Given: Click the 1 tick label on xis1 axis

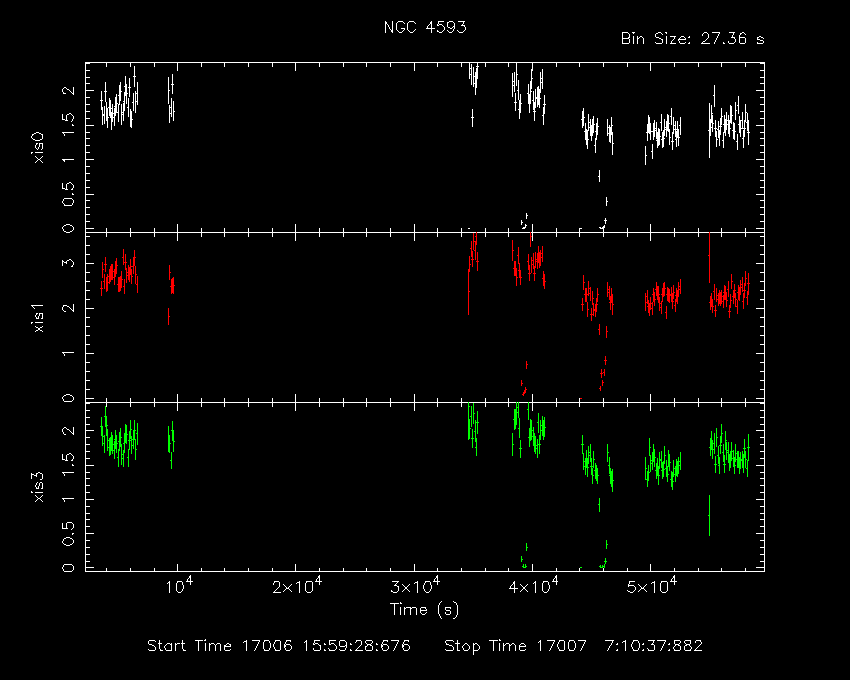Looking at the screenshot, I should [x=68, y=353].
